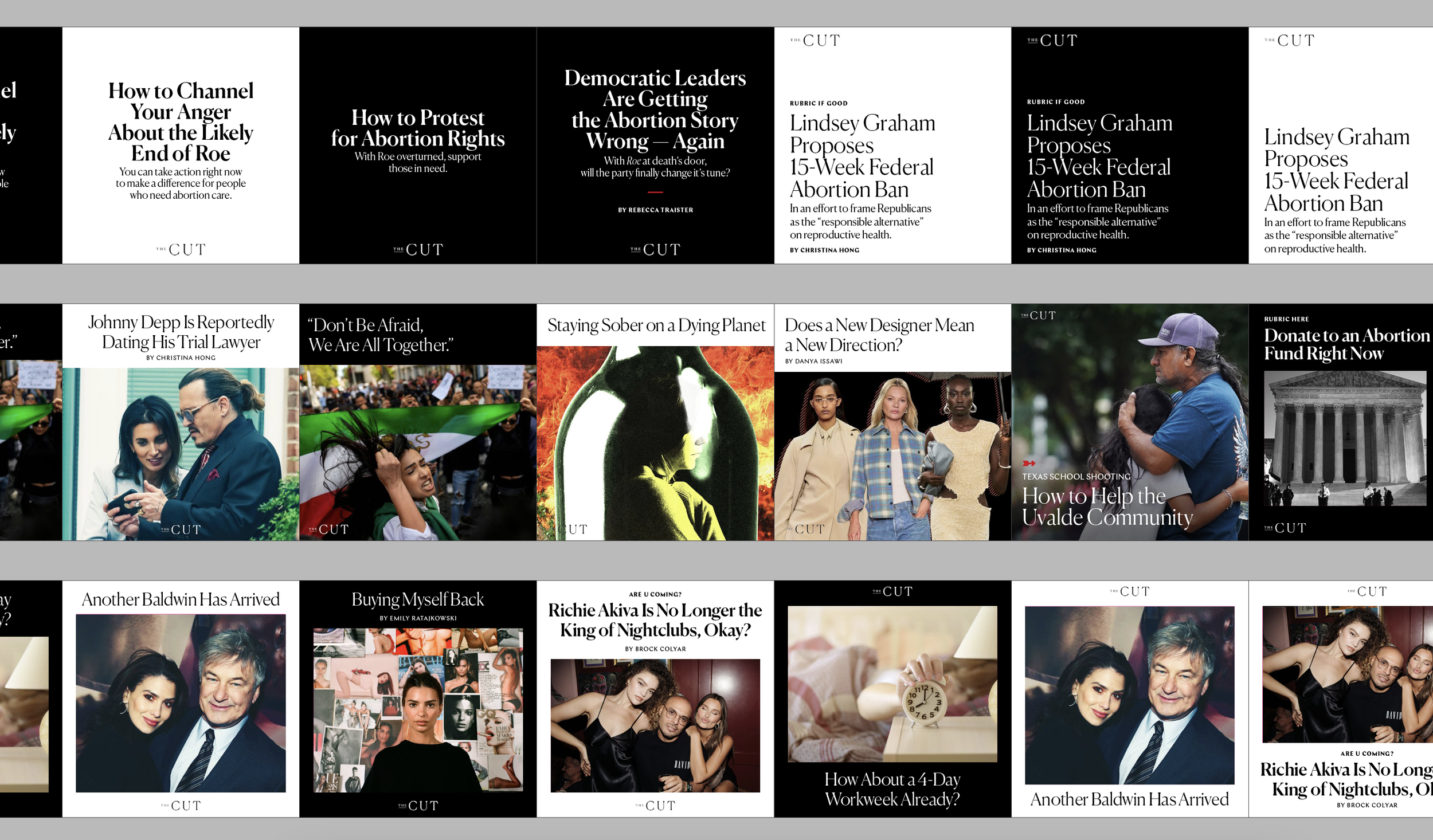
Task: Click 'With Roe at death's door' subtitle
Action: pos(655,167)
